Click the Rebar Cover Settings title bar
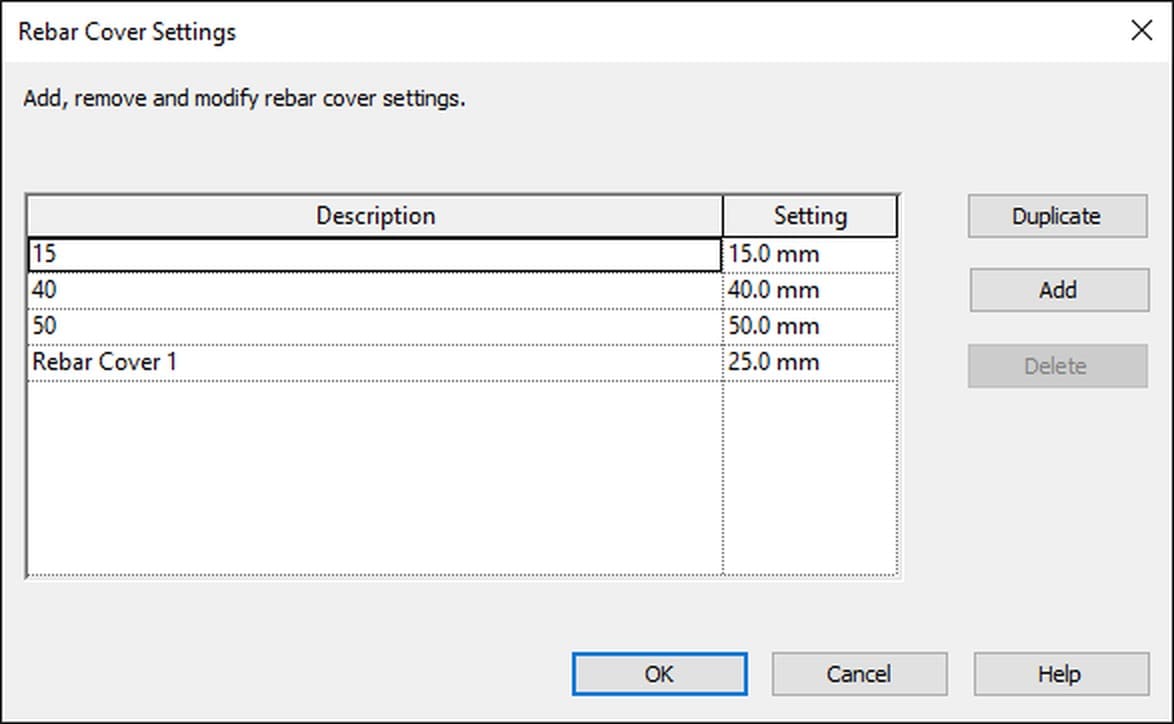 (562, 31)
